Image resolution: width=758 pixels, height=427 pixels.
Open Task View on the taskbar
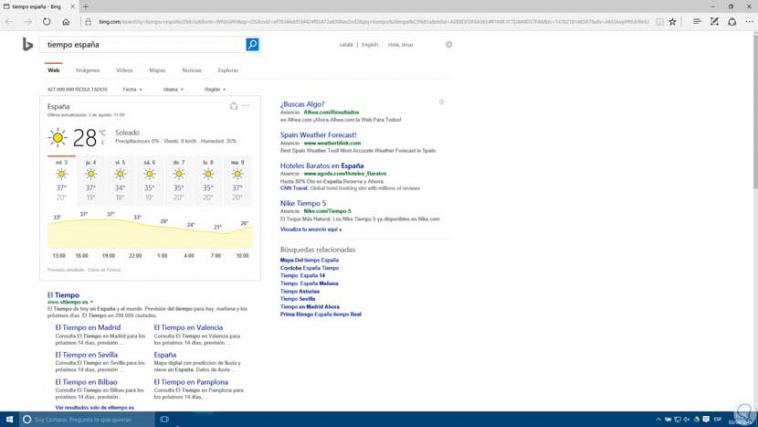click(164, 419)
